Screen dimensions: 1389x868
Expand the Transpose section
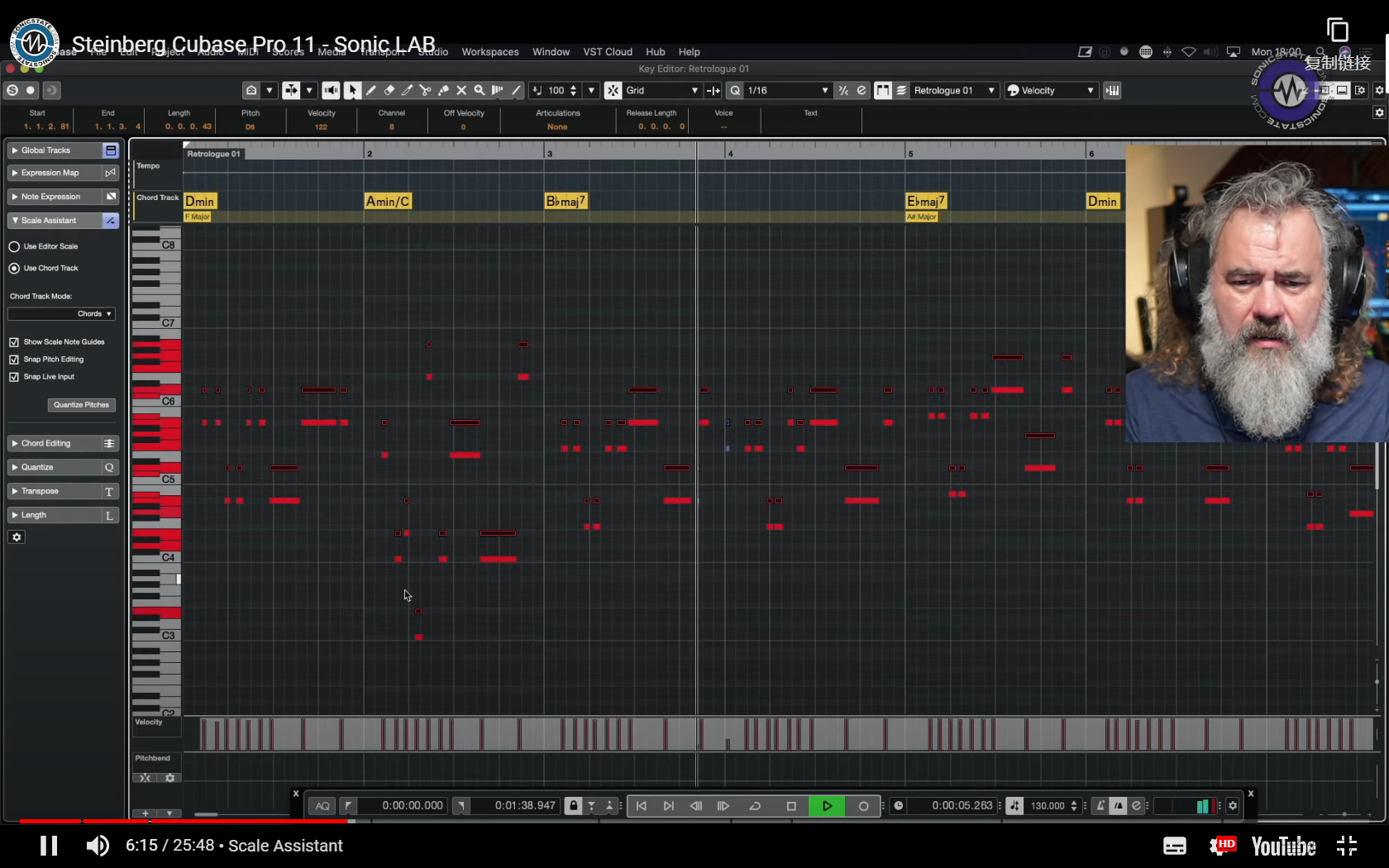[x=55, y=491]
